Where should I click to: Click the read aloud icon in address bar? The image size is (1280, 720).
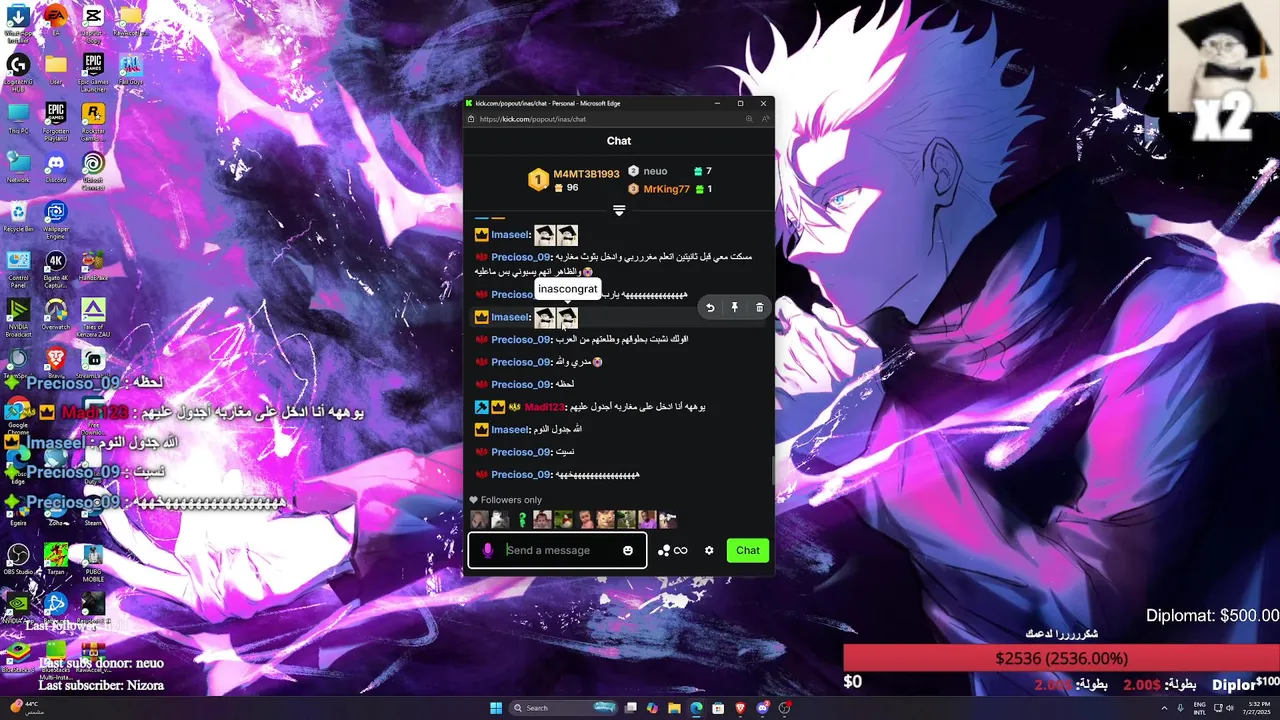(765, 119)
